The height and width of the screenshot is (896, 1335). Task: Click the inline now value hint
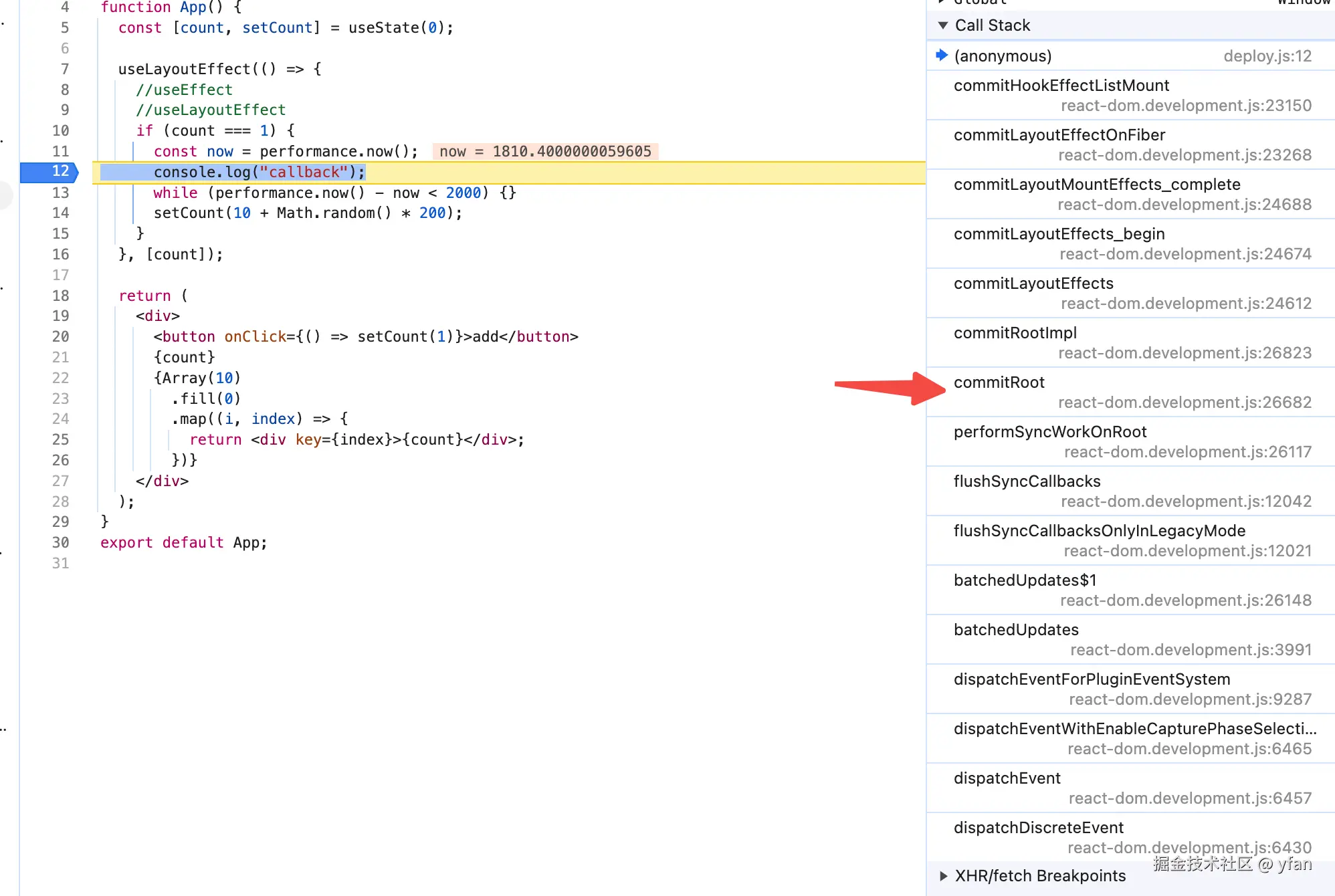[x=544, y=152]
